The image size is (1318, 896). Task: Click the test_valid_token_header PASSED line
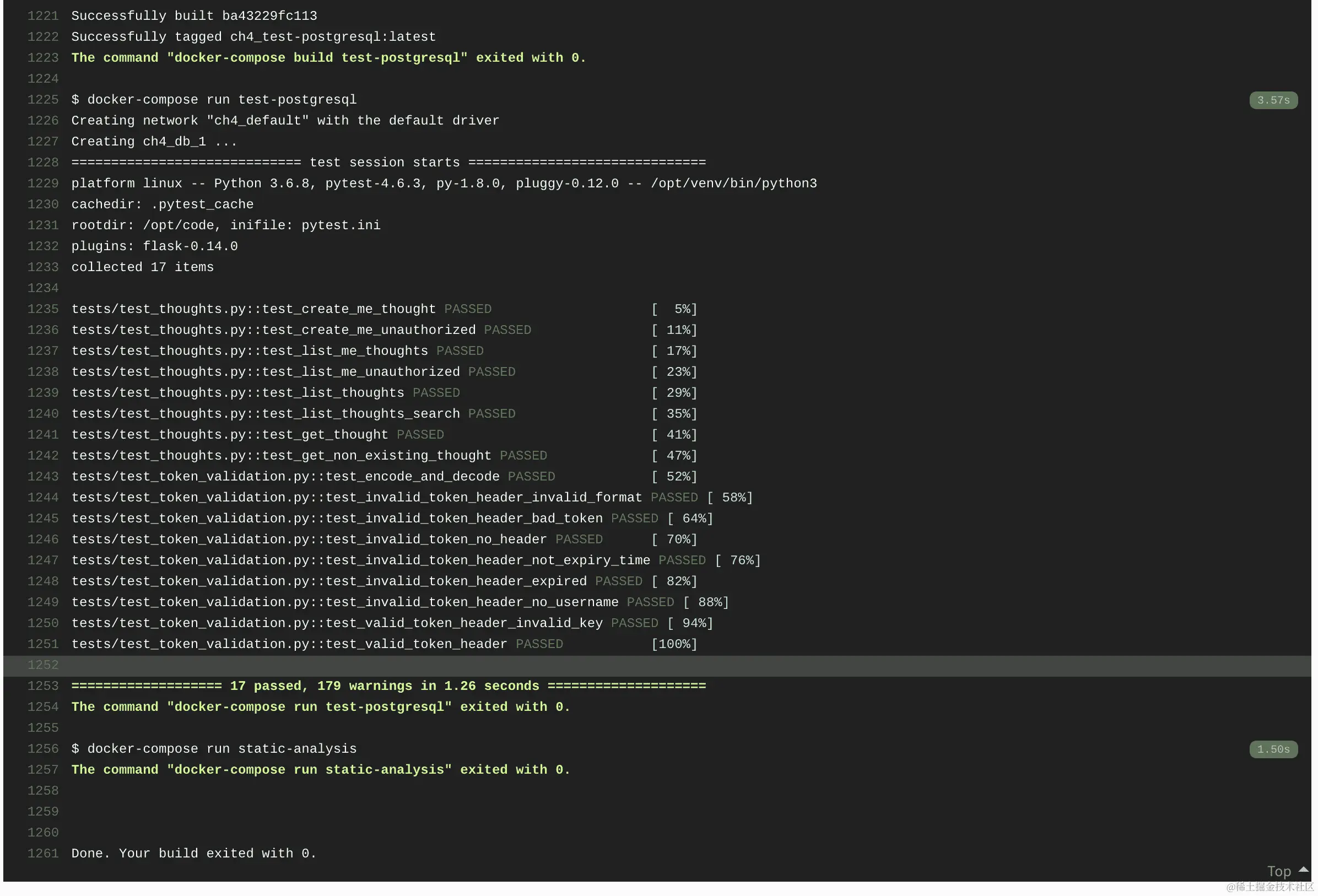[x=317, y=644]
